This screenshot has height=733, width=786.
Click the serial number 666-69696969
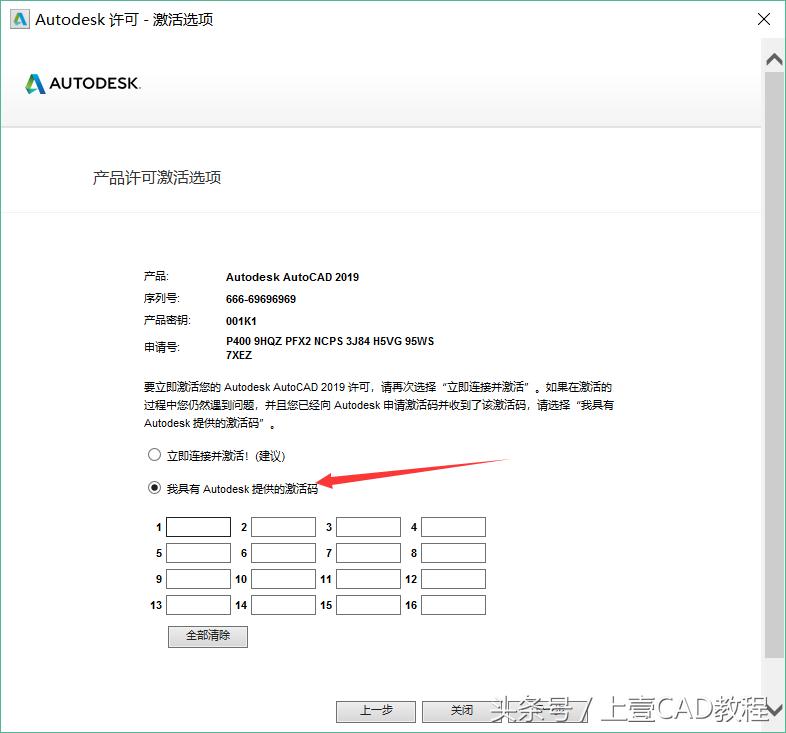pyautogui.click(x=261, y=299)
